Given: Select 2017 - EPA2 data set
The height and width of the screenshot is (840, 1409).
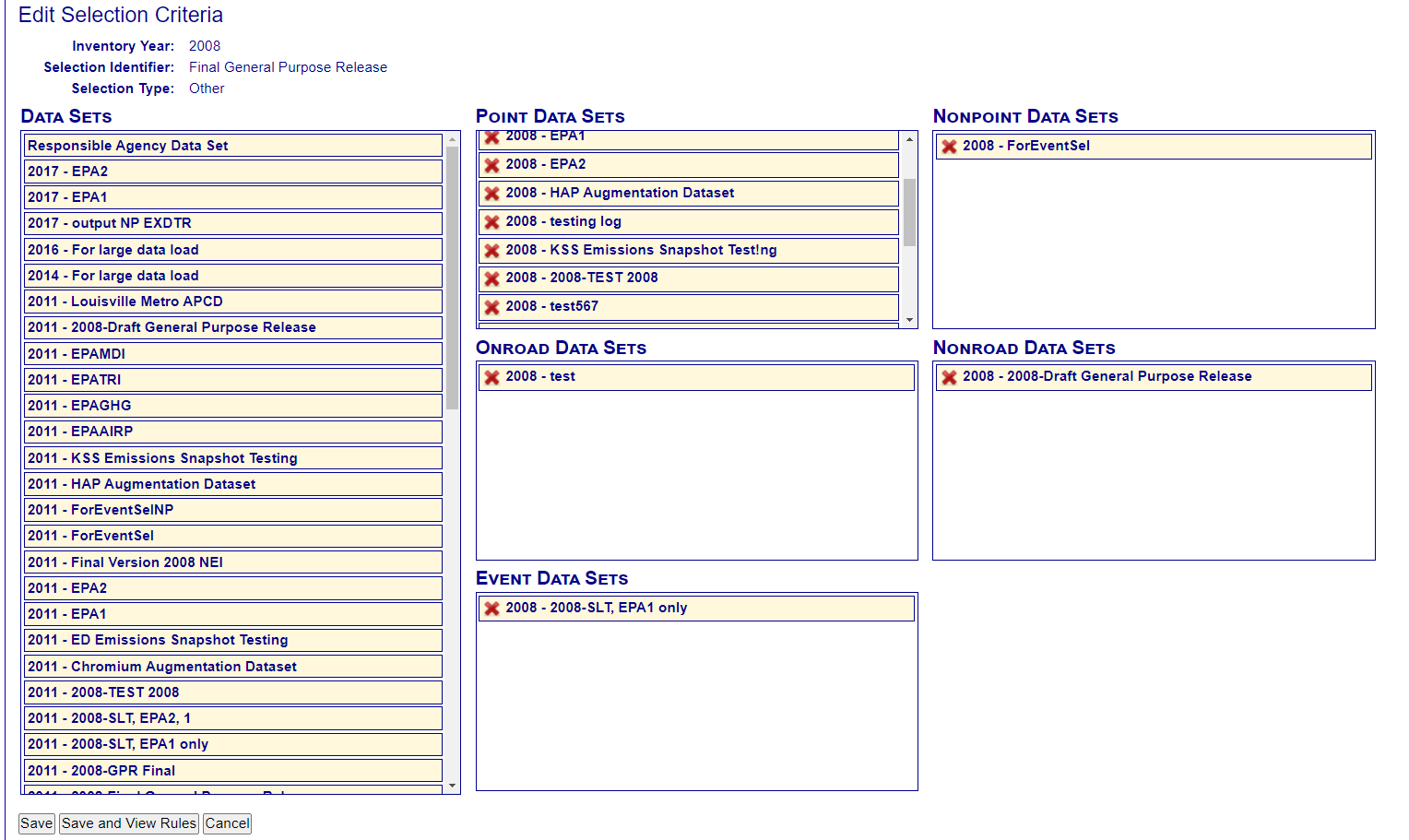Looking at the screenshot, I should click(x=234, y=172).
